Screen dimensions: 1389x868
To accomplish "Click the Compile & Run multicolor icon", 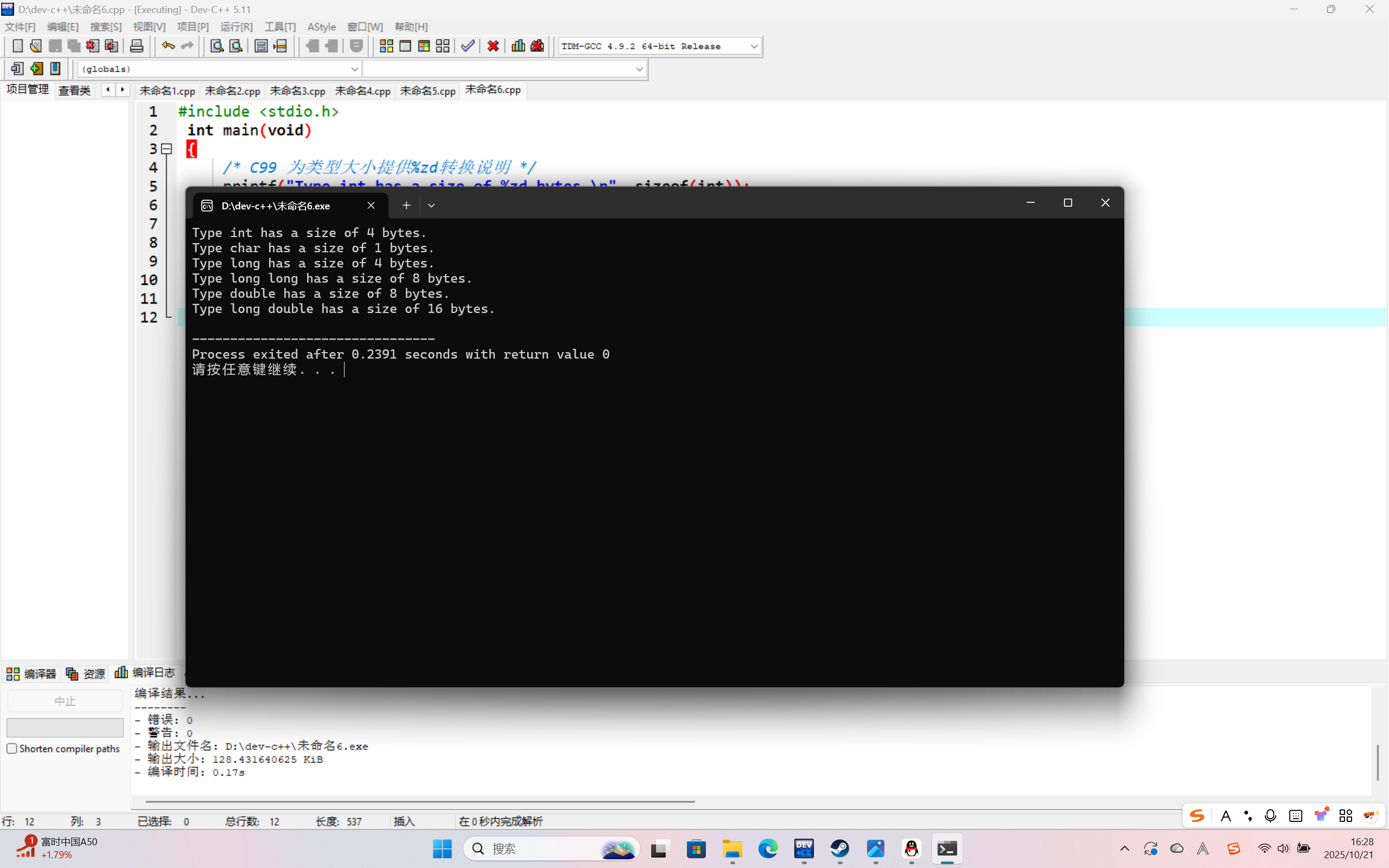I will pyautogui.click(x=424, y=46).
